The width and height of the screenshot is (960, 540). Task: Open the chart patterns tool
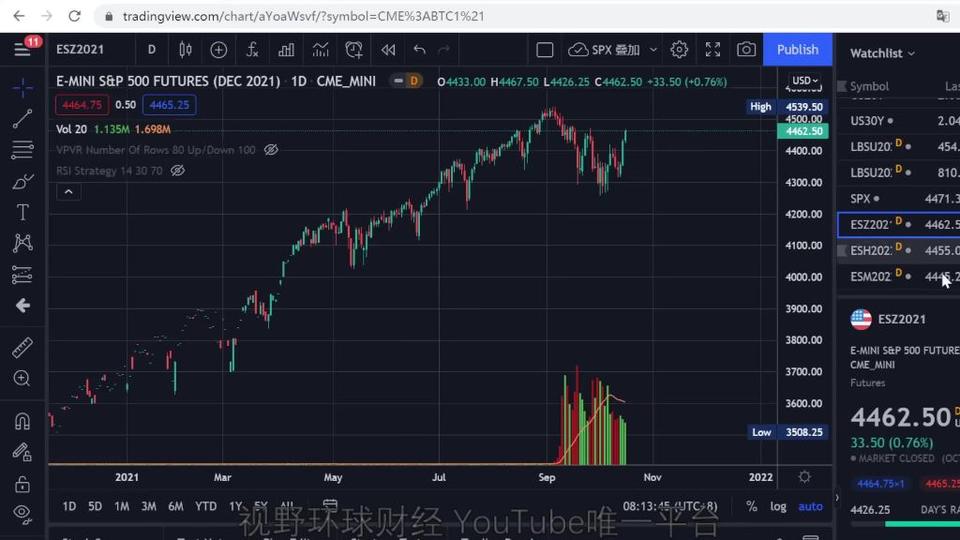23,243
